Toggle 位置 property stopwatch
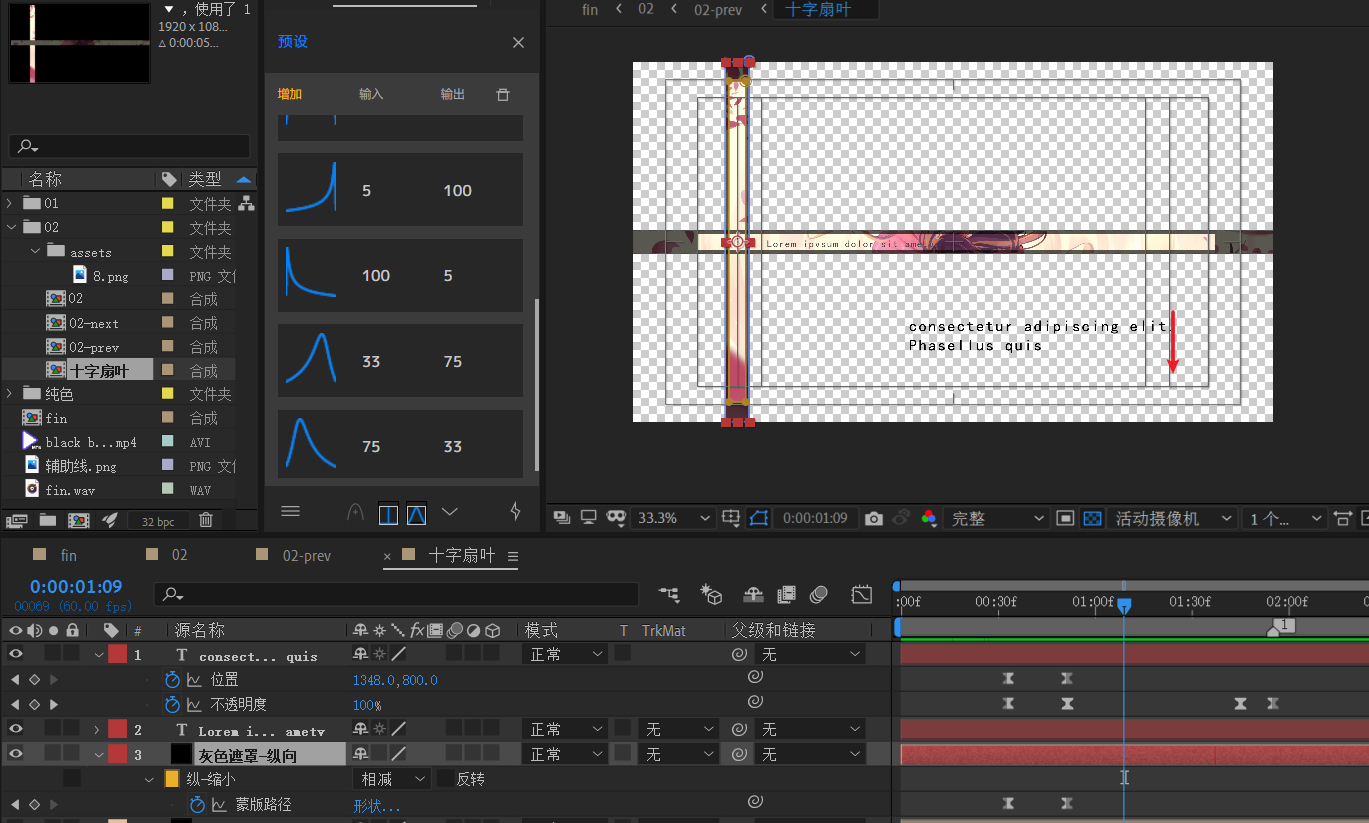Image resolution: width=1369 pixels, height=823 pixels. (172, 679)
